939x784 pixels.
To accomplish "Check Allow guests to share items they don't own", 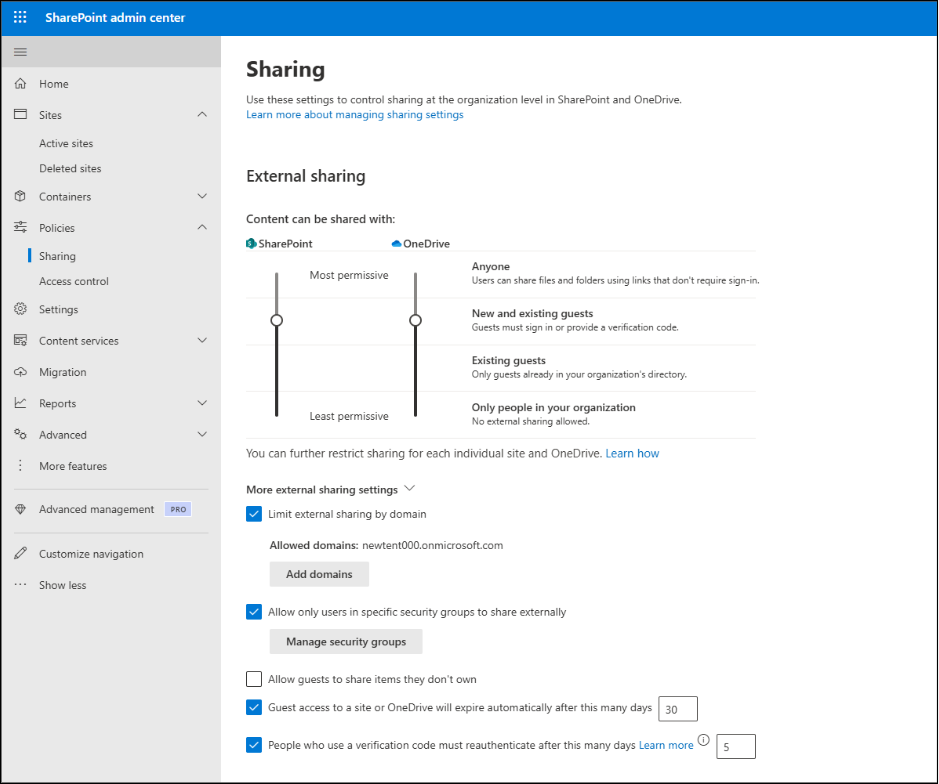I will point(254,679).
